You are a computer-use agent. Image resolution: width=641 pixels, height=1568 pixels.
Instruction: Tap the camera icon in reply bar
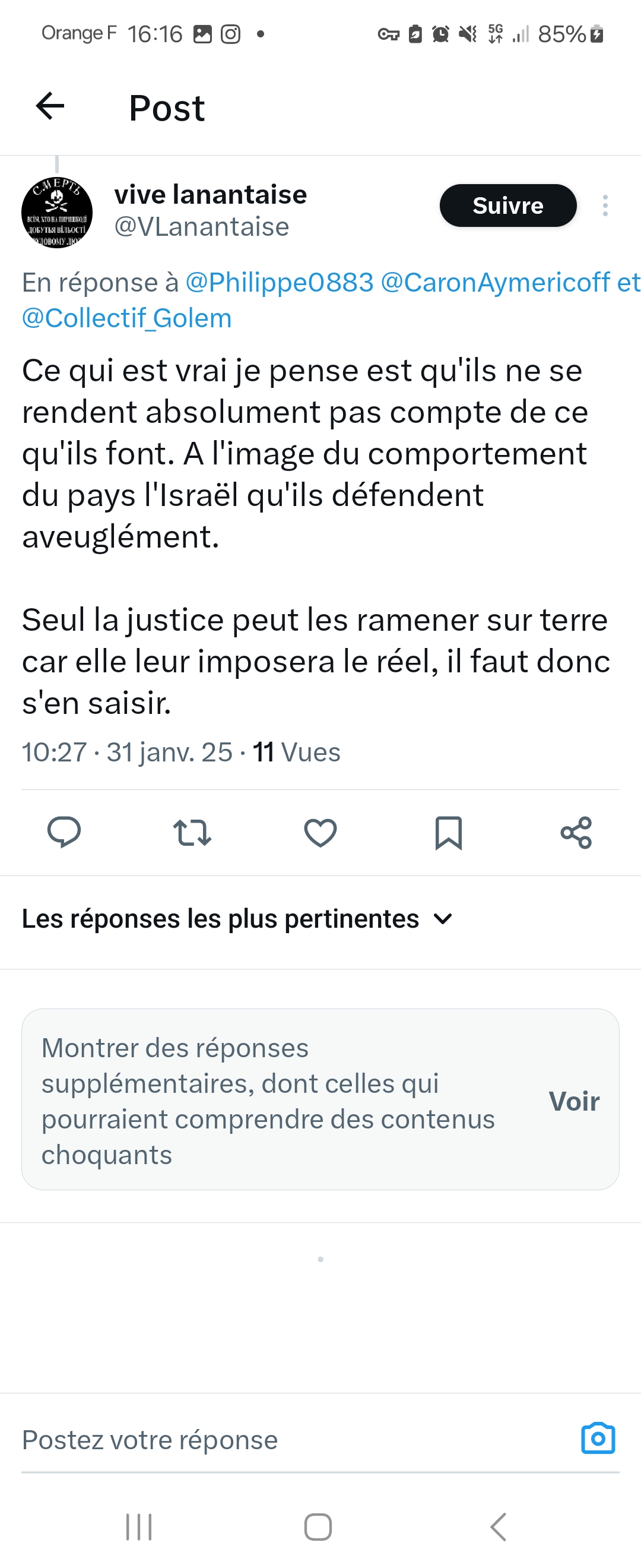pos(598,1439)
